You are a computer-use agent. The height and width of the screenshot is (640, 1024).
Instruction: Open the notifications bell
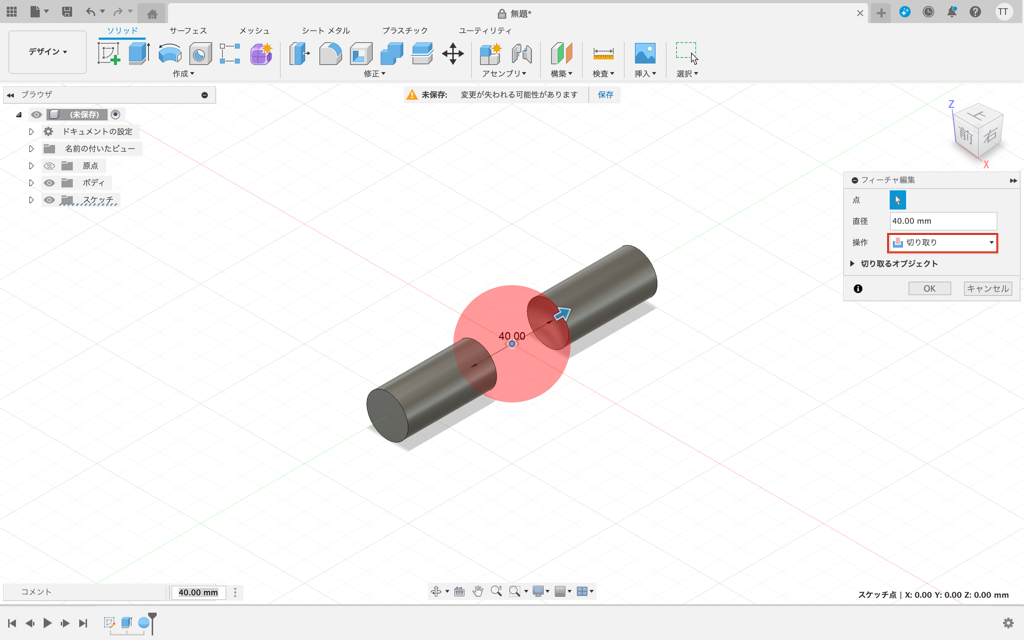[952, 12]
